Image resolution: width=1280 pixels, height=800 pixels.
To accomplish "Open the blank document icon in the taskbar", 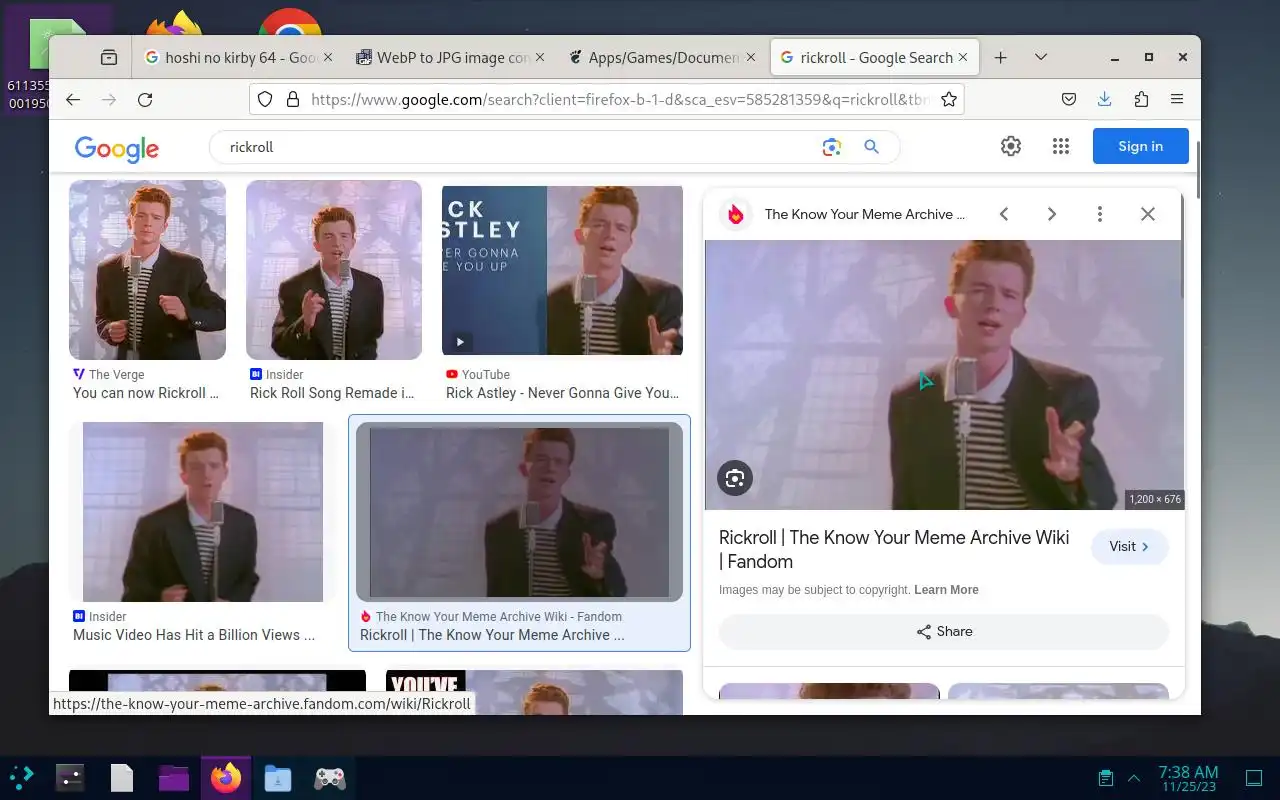I will click(x=122, y=777).
